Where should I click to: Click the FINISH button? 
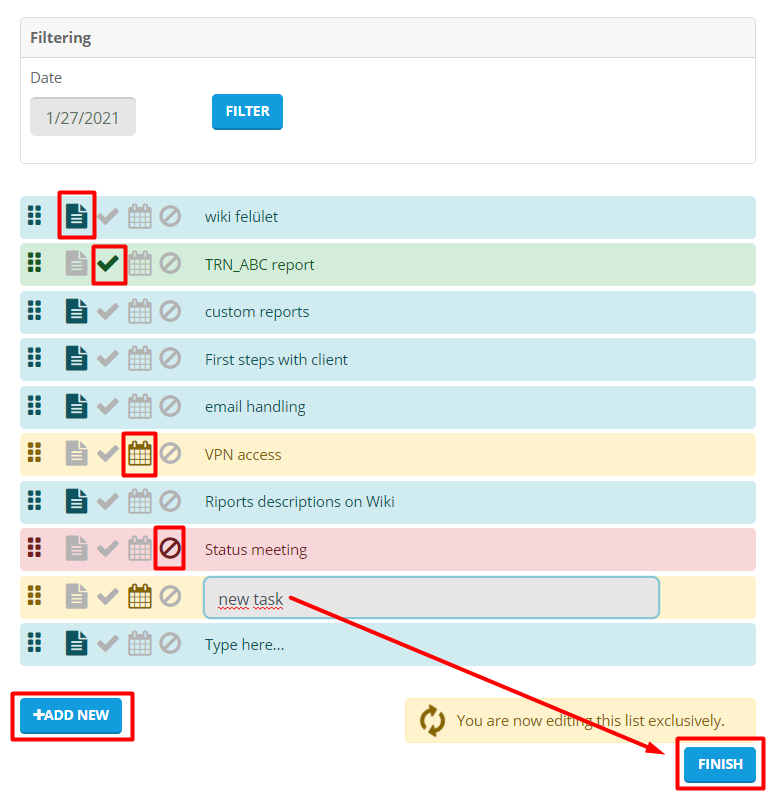pos(720,765)
